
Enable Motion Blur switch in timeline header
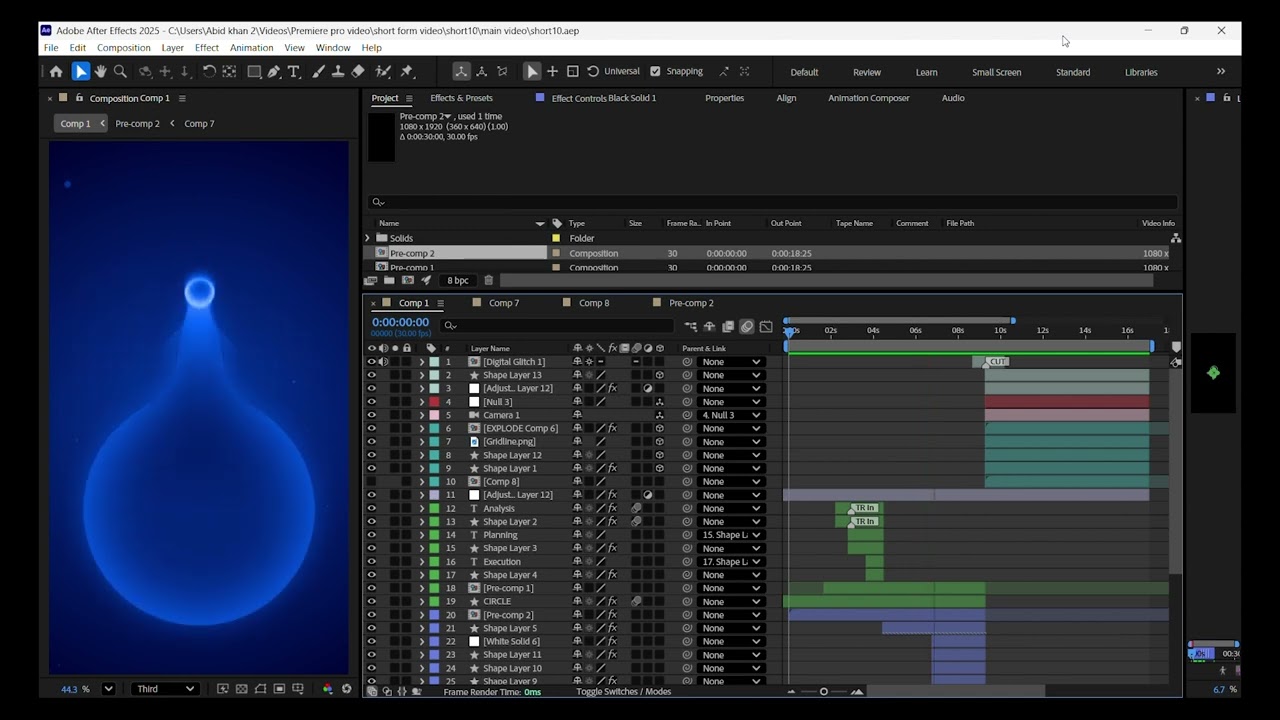(747, 327)
